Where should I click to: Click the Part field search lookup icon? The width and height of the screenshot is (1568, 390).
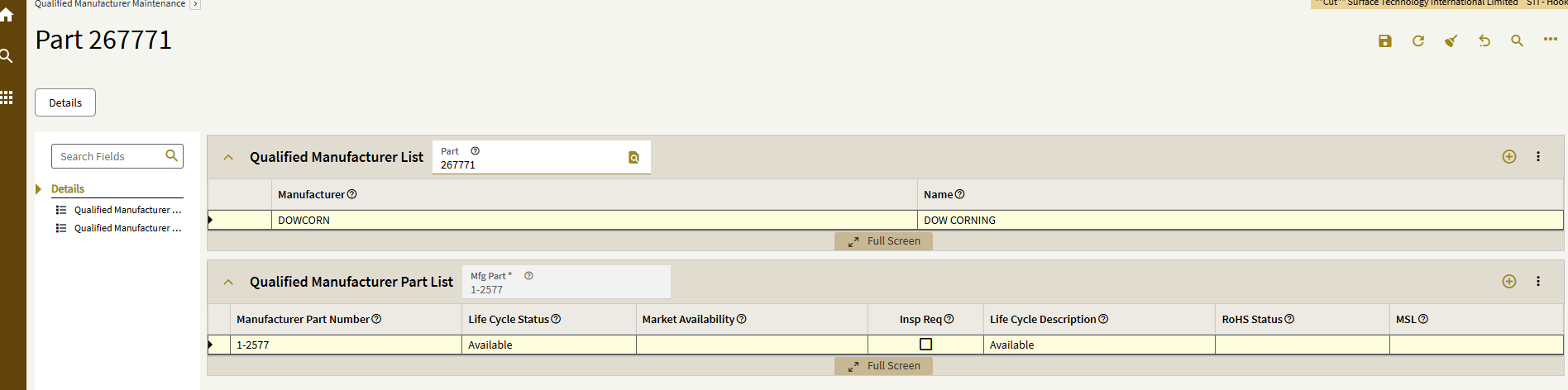click(633, 158)
